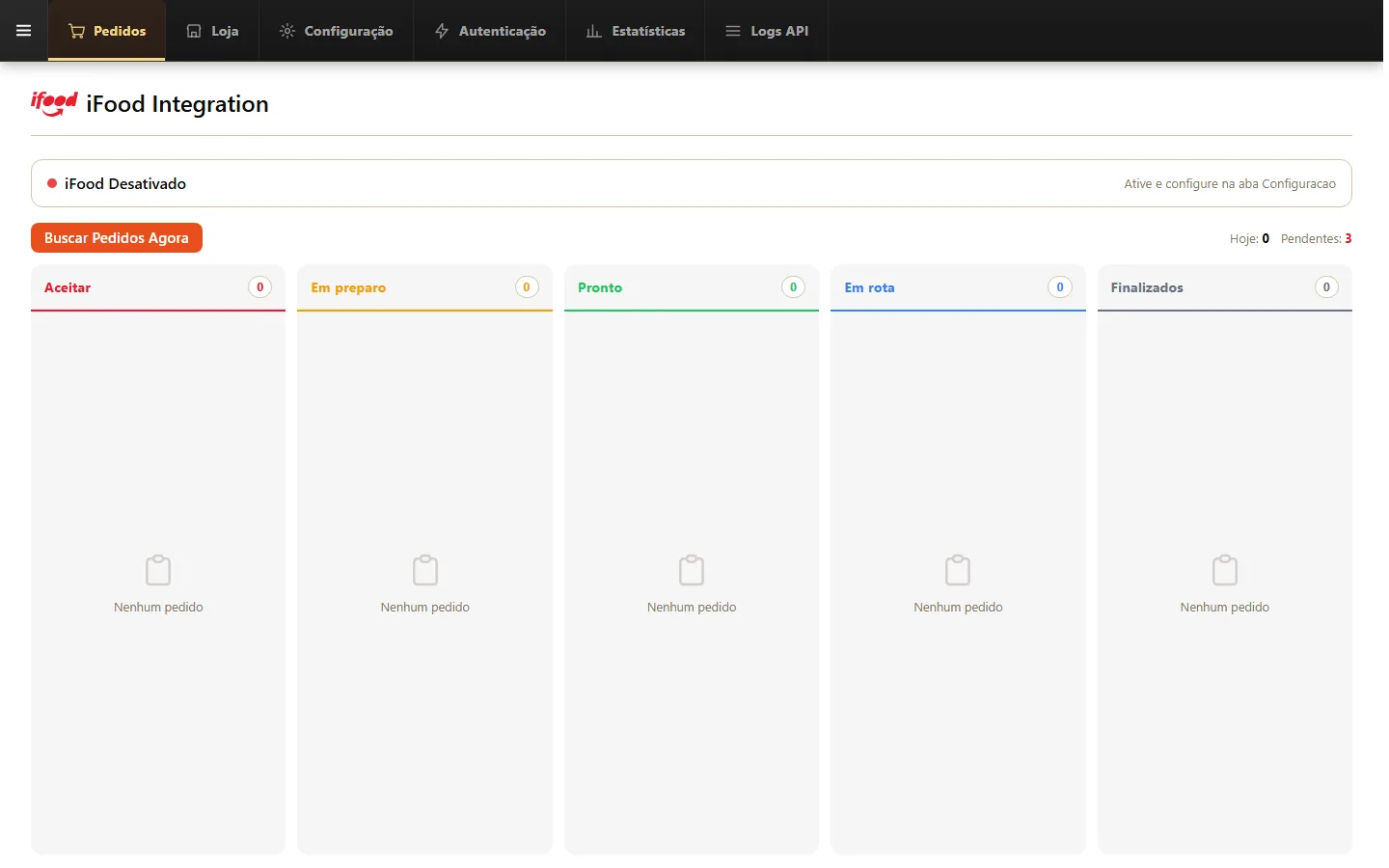The height and width of the screenshot is (868, 1389).
Task: Click the clipboard icon in Em preparo column
Action: click(425, 570)
